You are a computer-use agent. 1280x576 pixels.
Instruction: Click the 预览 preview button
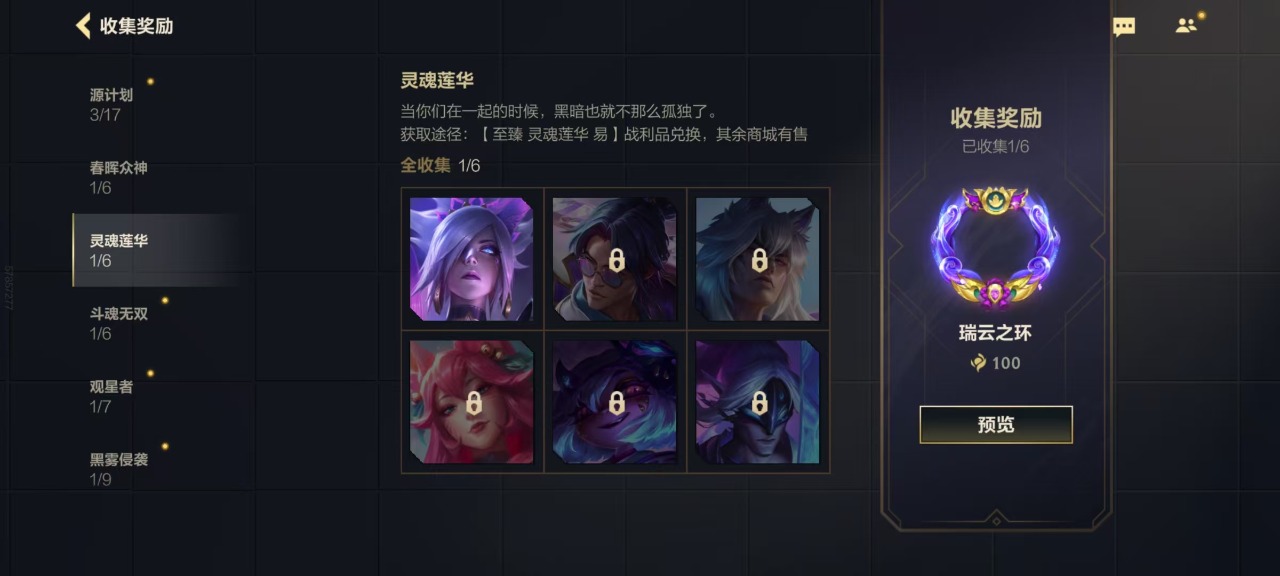pos(996,425)
